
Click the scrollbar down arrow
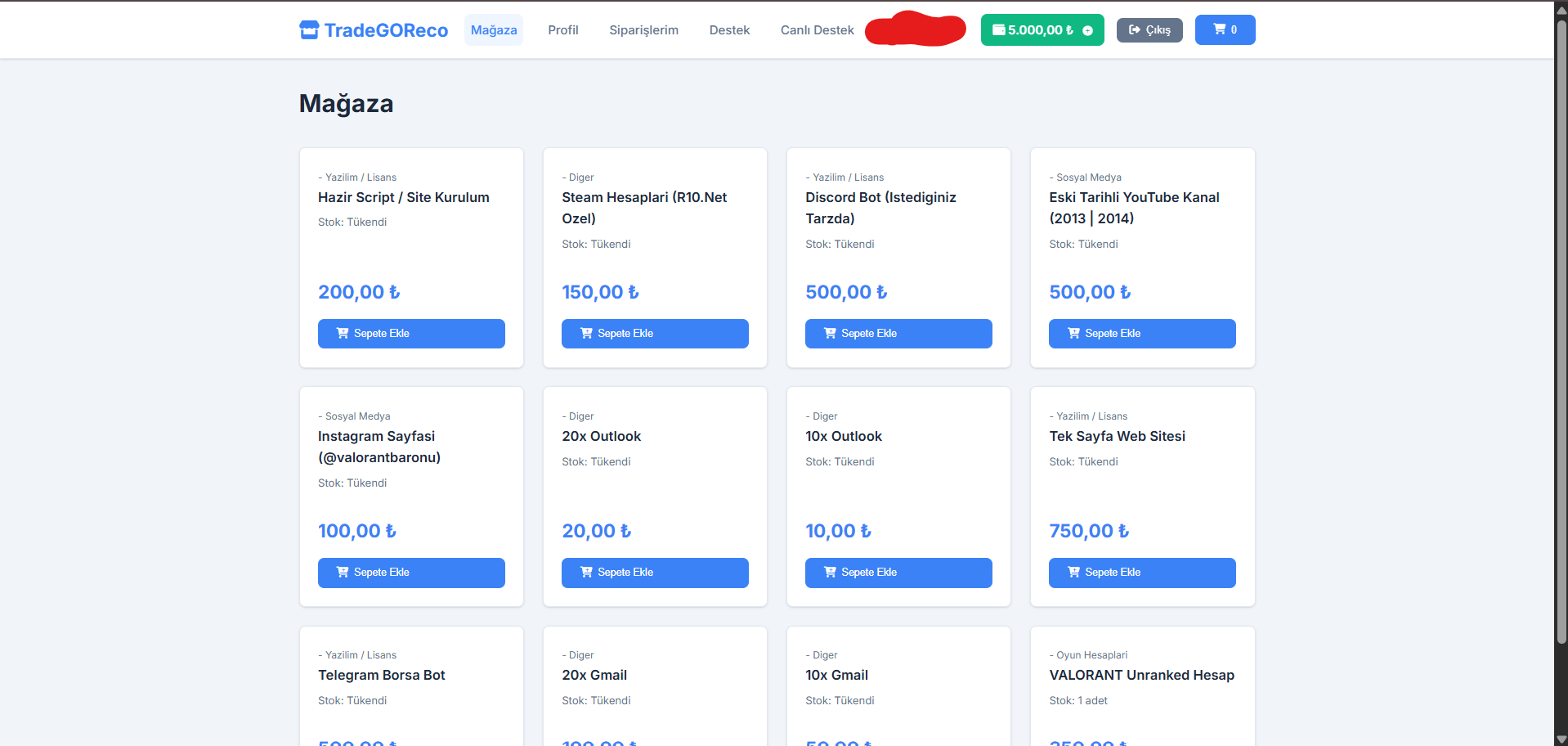[x=1561, y=739]
